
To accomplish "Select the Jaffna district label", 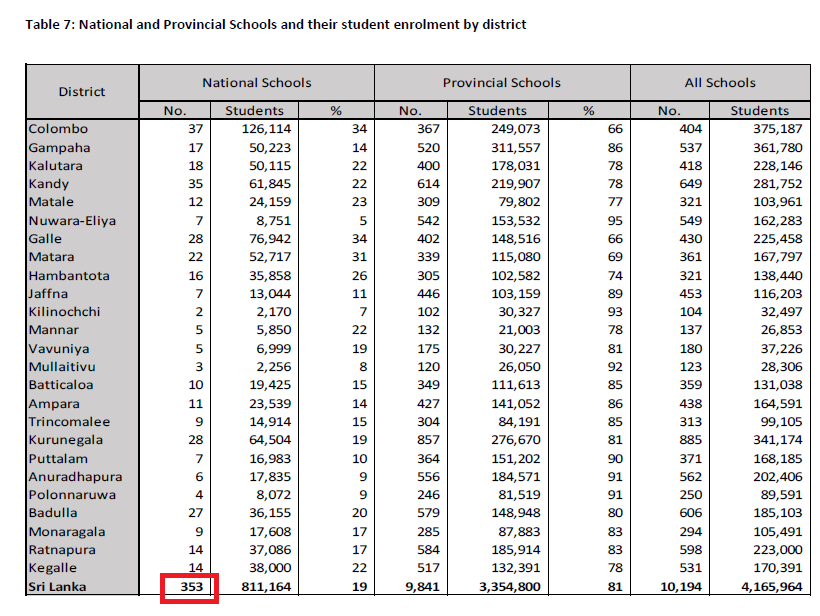I will [44, 293].
